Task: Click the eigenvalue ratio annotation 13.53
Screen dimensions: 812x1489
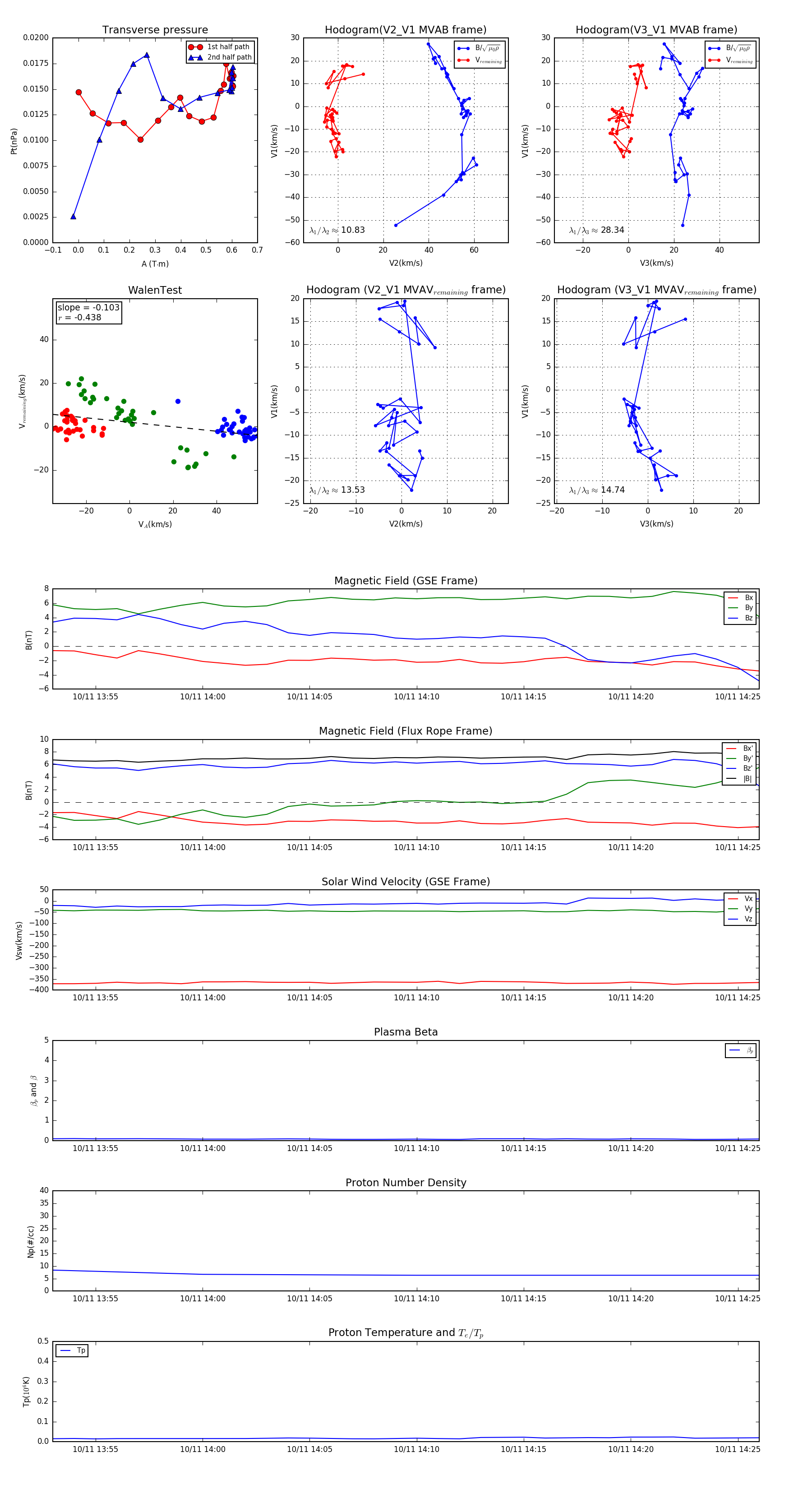Action: click(x=337, y=490)
